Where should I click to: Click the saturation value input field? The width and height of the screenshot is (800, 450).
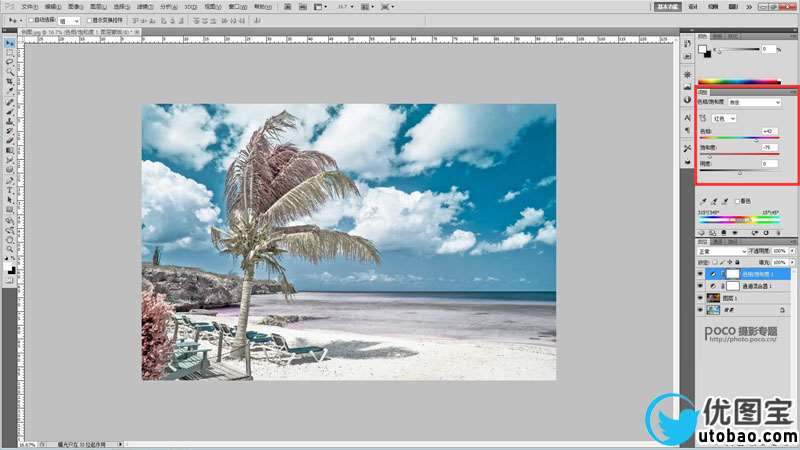coord(769,147)
